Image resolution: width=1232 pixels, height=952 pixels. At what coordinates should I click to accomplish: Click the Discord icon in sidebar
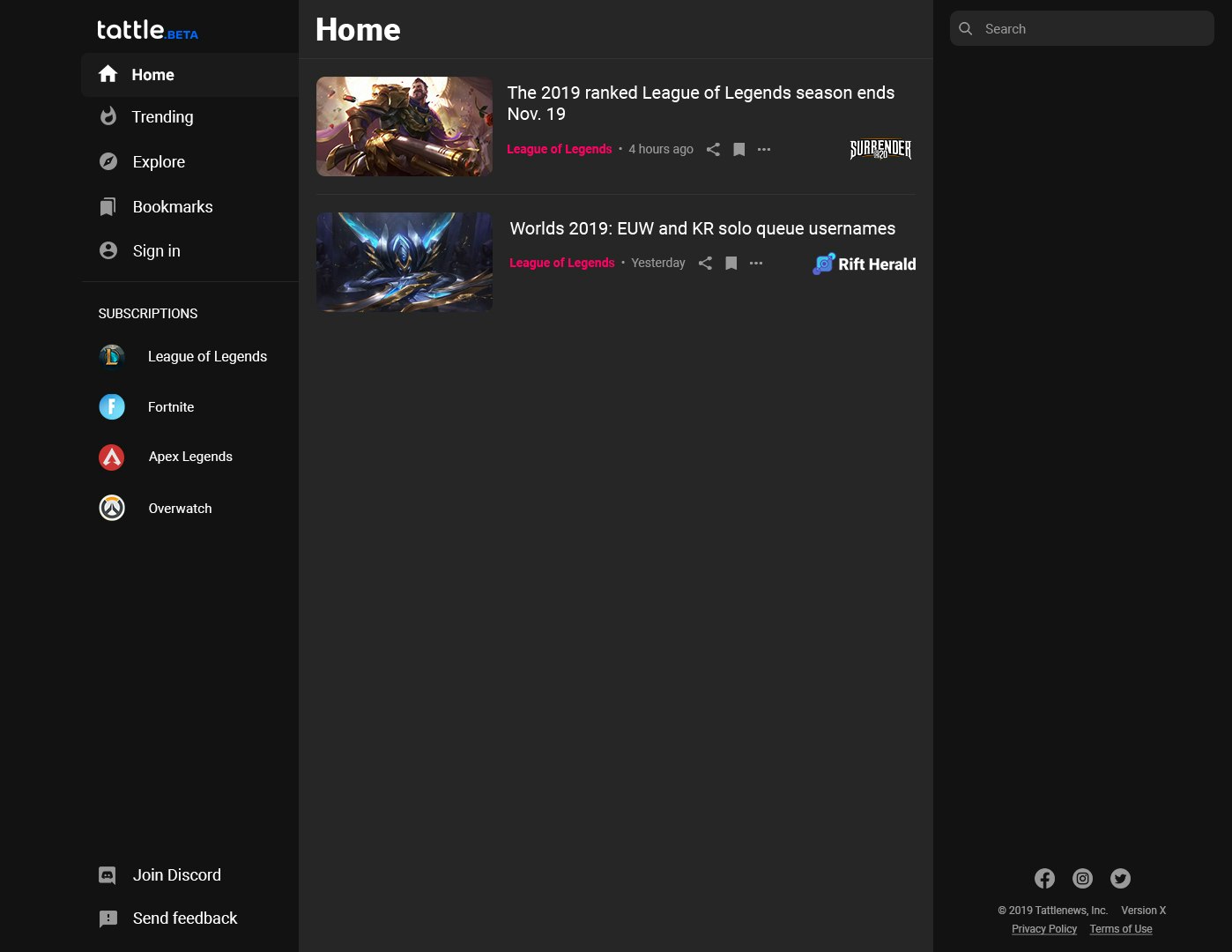click(x=108, y=875)
